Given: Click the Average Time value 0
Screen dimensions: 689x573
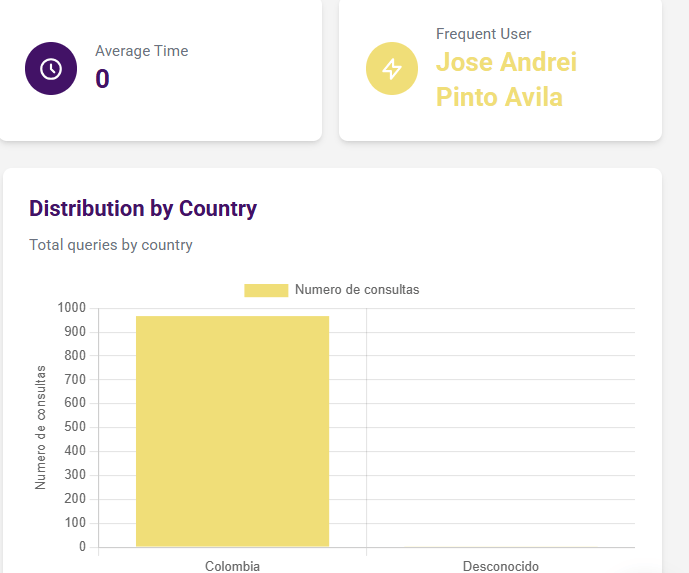Looking at the screenshot, I should [102, 78].
